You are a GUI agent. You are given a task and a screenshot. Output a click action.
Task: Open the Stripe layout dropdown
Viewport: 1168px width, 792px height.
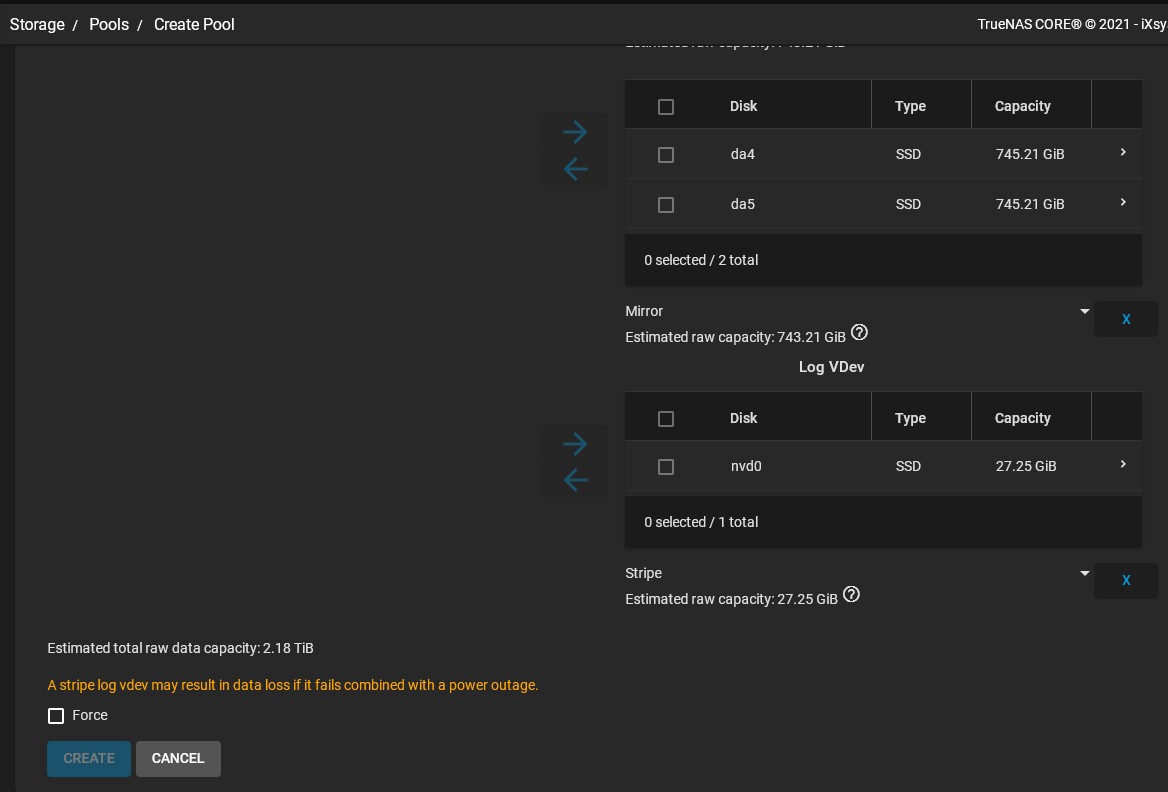pyautogui.click(x=857, y=573)
